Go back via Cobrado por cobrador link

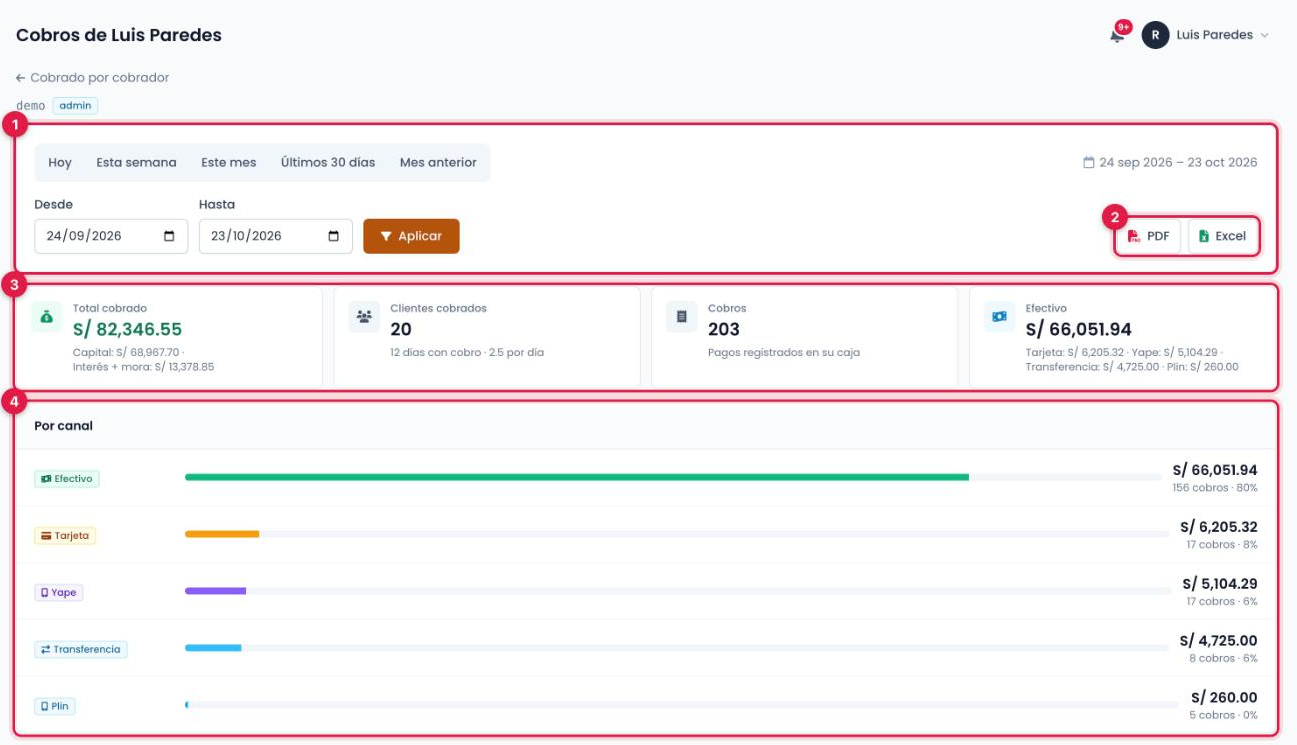(92, 77)
